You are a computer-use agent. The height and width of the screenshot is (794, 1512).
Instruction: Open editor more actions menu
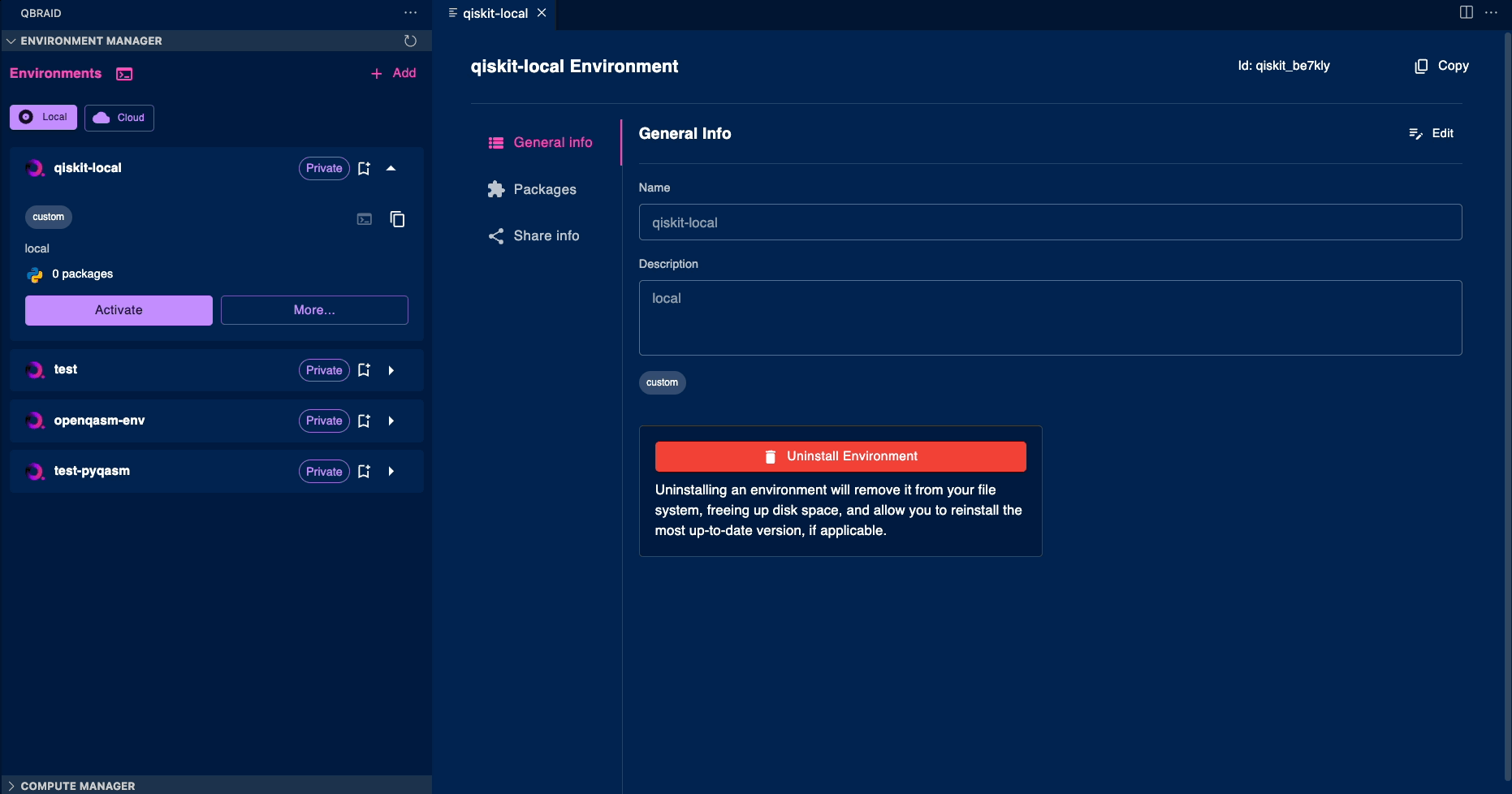tap(1491, 12)
